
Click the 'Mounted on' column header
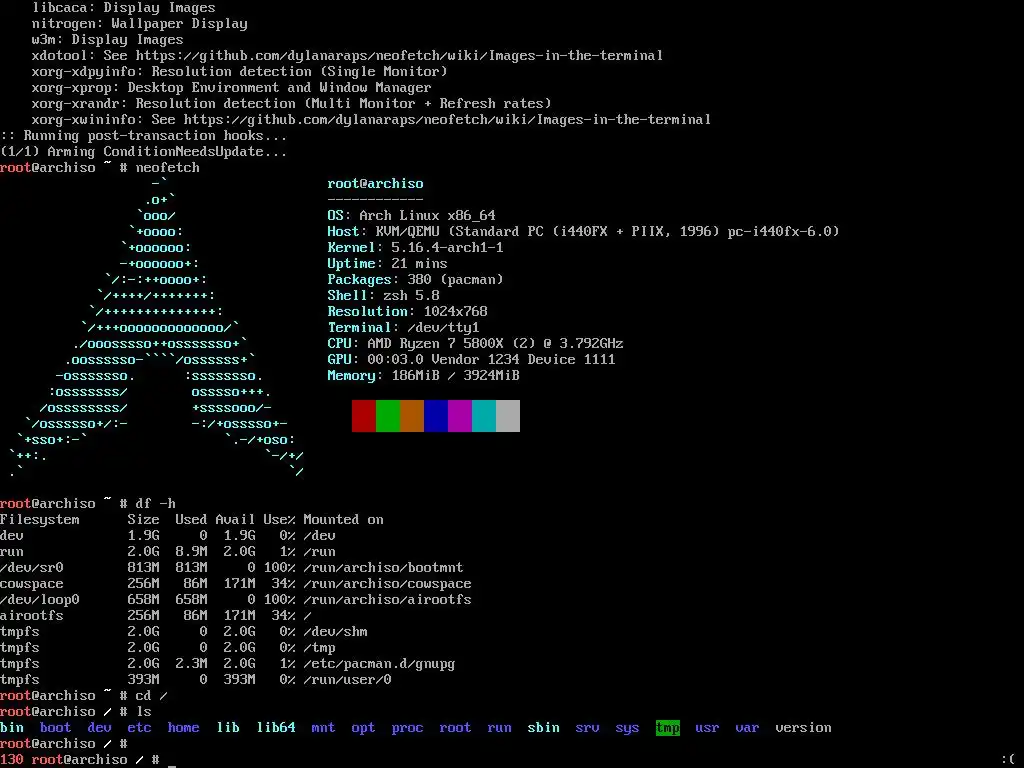tap(344, 520)
